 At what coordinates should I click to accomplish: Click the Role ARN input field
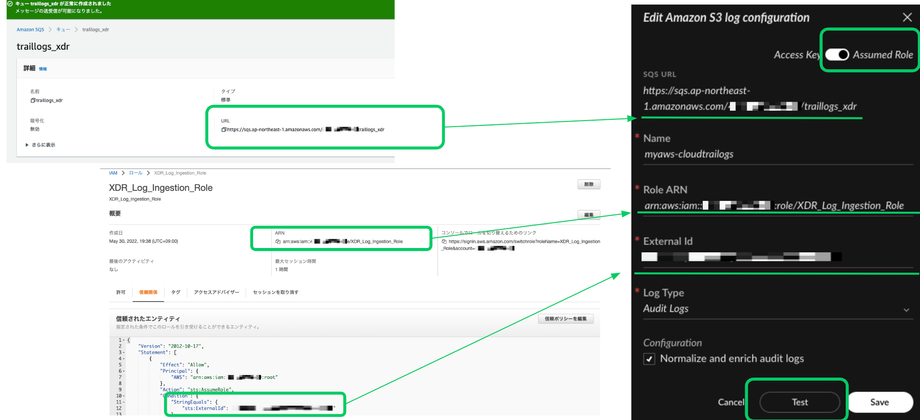[776, 205]
